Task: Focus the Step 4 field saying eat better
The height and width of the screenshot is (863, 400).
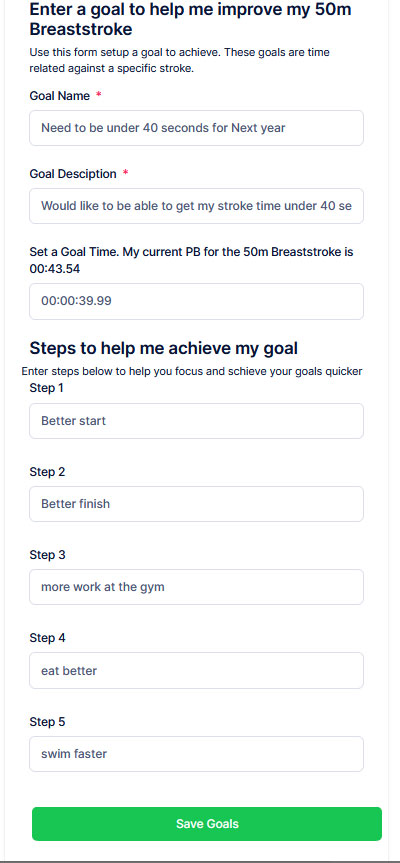Action: click(x=196, y=670)
